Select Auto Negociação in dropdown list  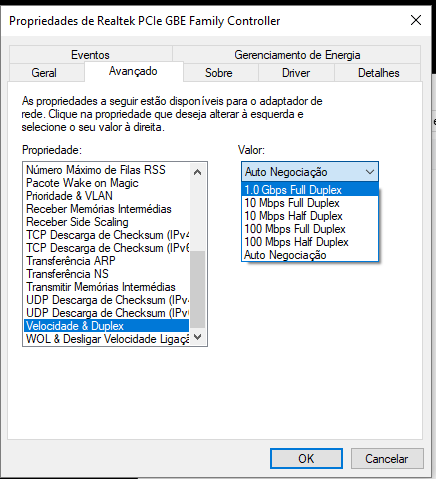[310, 255]
